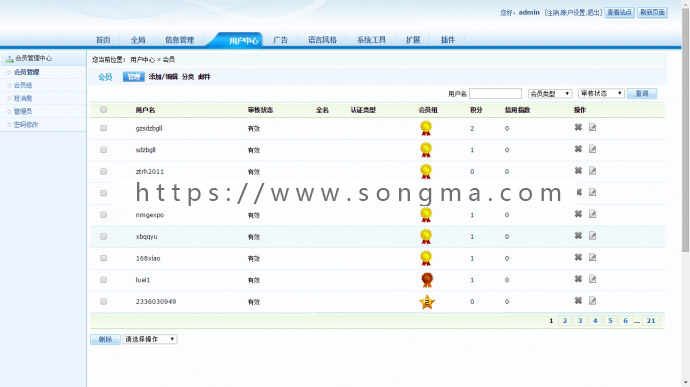Delete xbqqyu with its X icon
Screen dimensions: 690x387
(x=578, y=236)
